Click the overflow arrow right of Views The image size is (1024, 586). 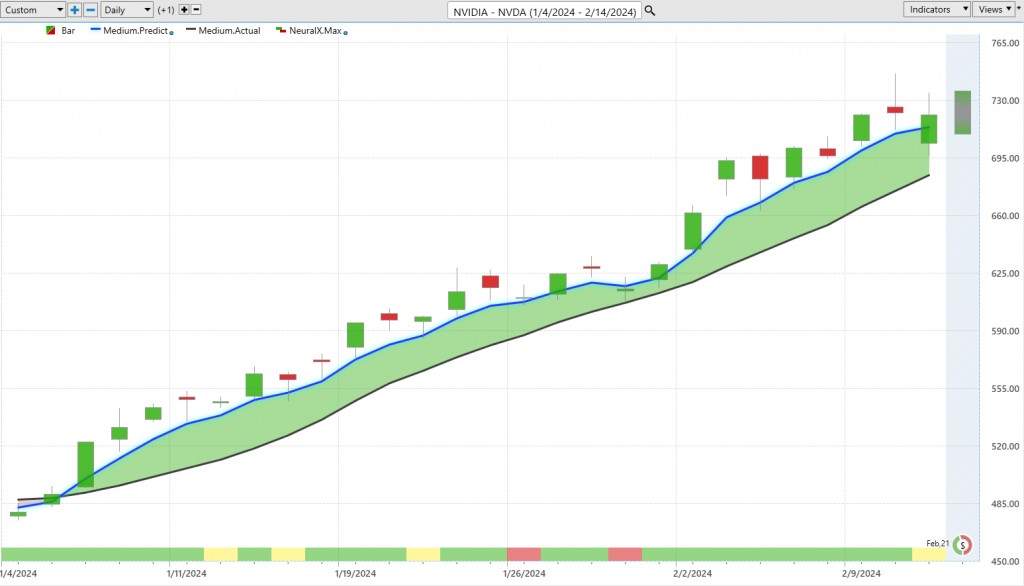(x=1019, y=8)
